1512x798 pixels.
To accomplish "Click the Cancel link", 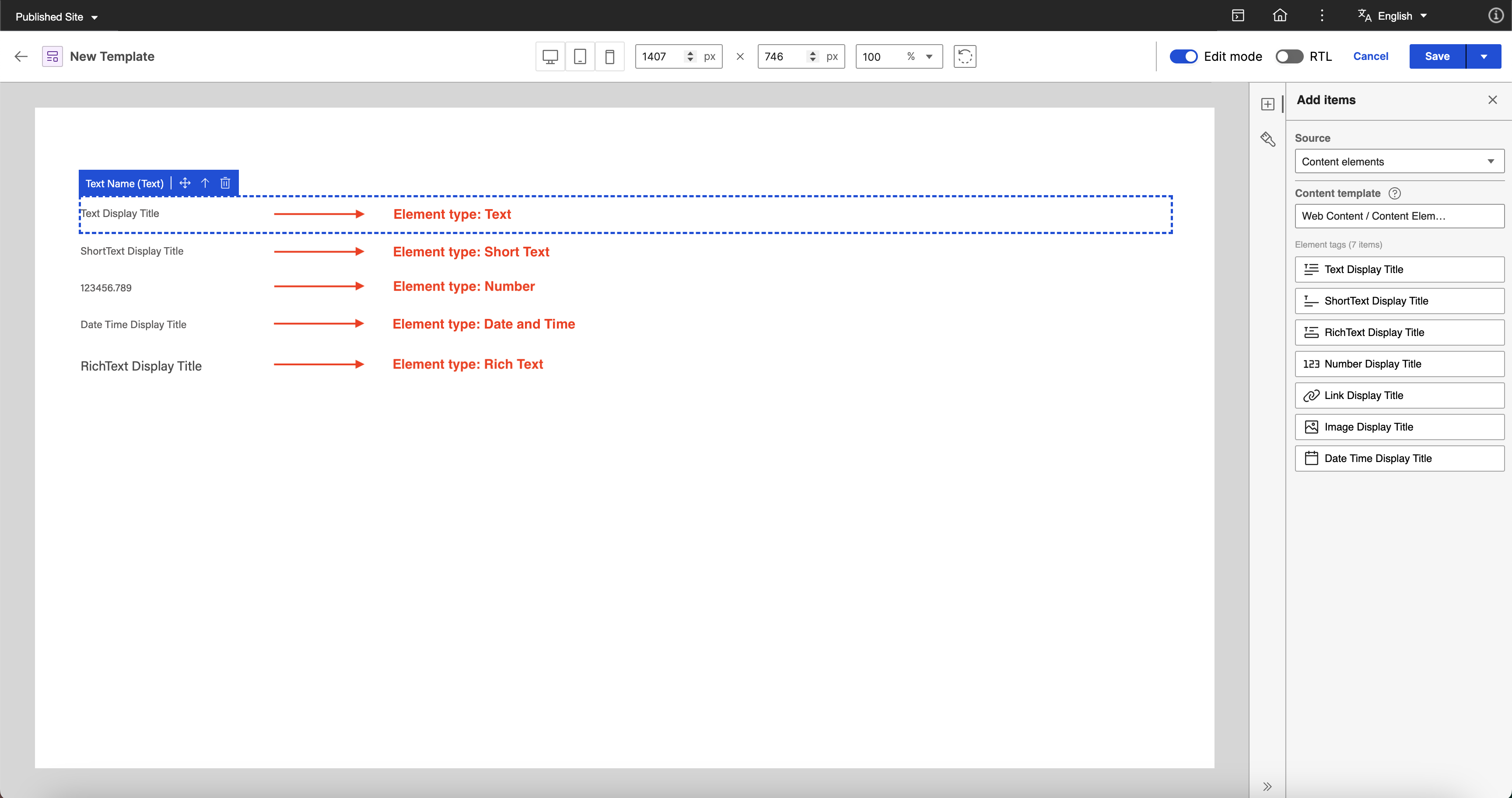I will coord(1371,56).
